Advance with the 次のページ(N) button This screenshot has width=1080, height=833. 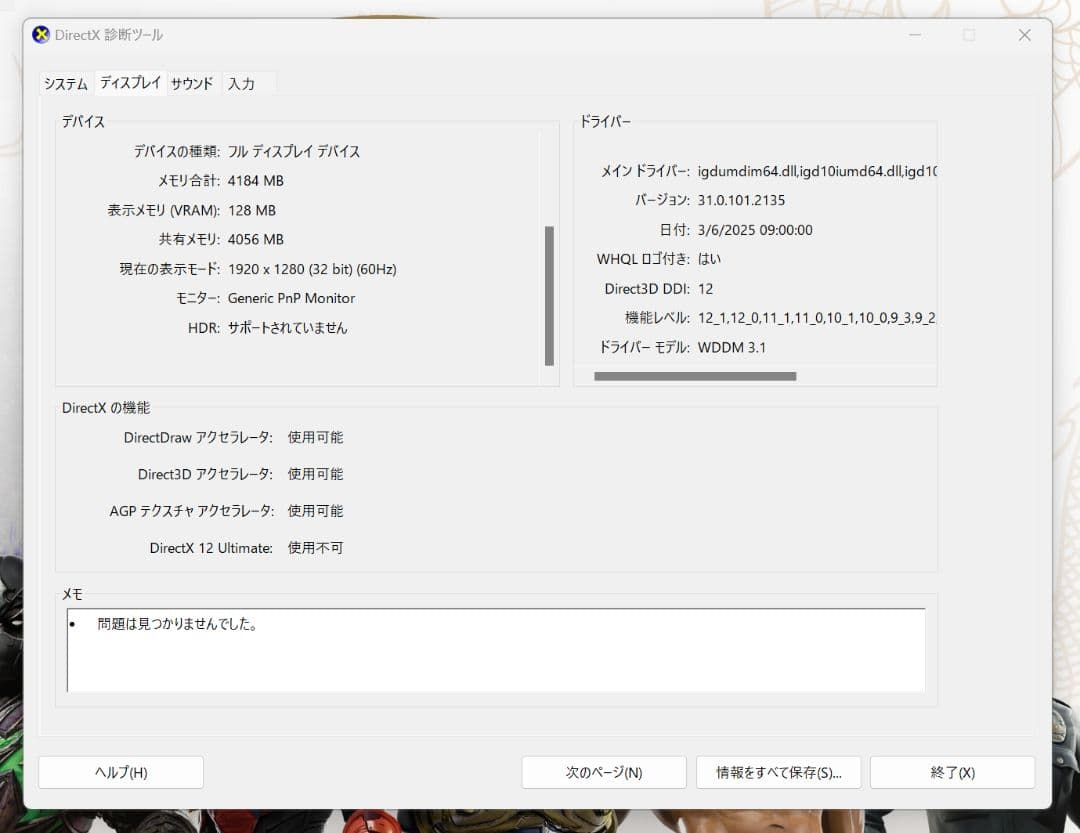pos(604,772)
